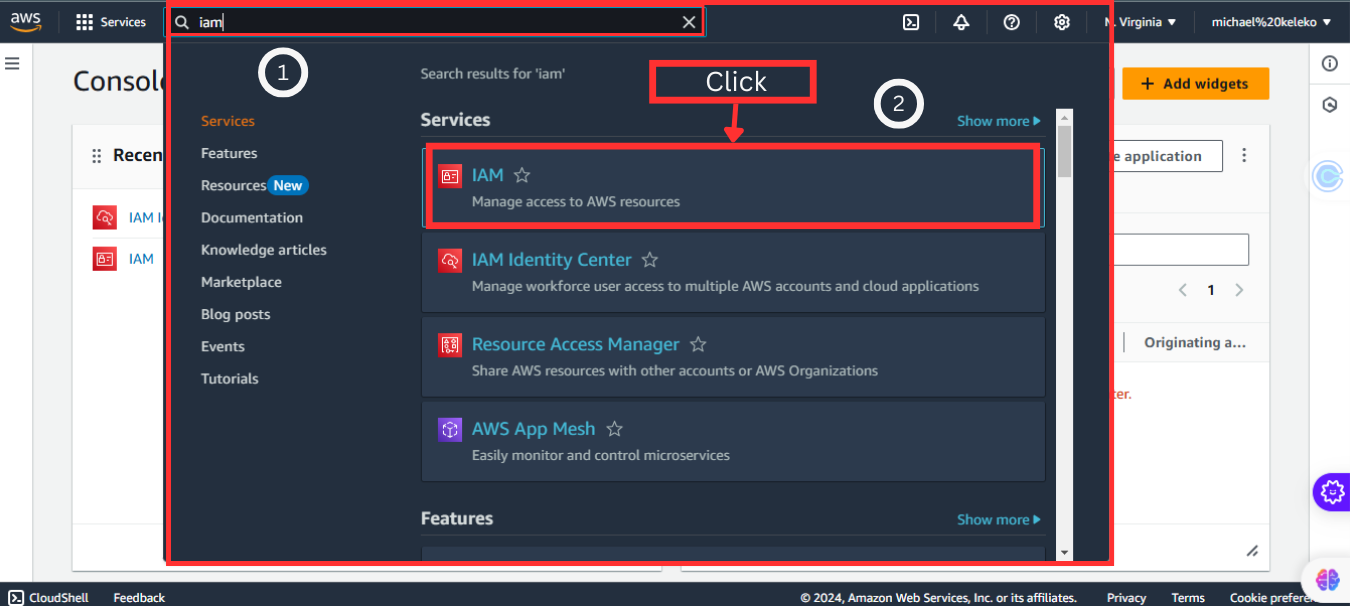The image size is (1350, 606).
Task: Toggle the hamburger side navigation menu
Action: pyautogui.click(x=12, y=63)
